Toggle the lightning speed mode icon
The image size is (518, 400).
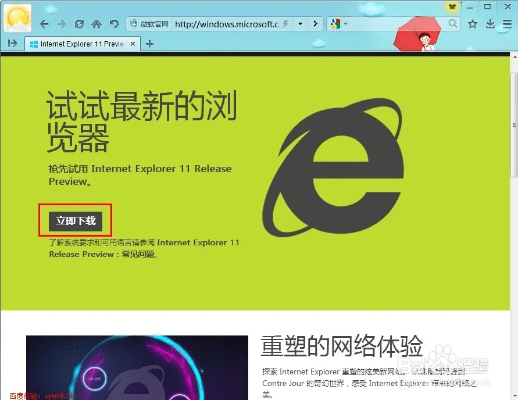286,24
